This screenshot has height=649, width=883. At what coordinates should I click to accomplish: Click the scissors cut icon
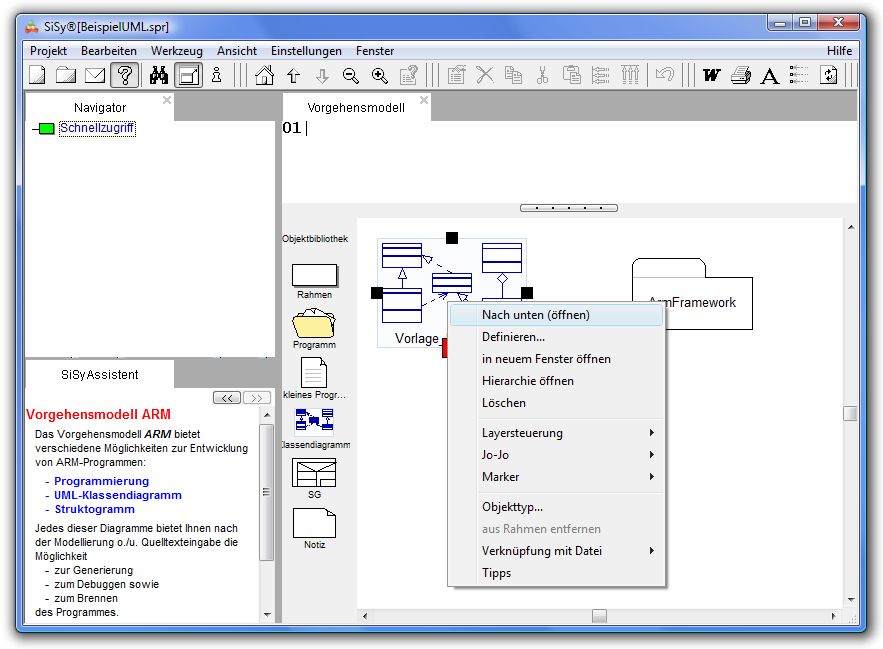[542, 75]
